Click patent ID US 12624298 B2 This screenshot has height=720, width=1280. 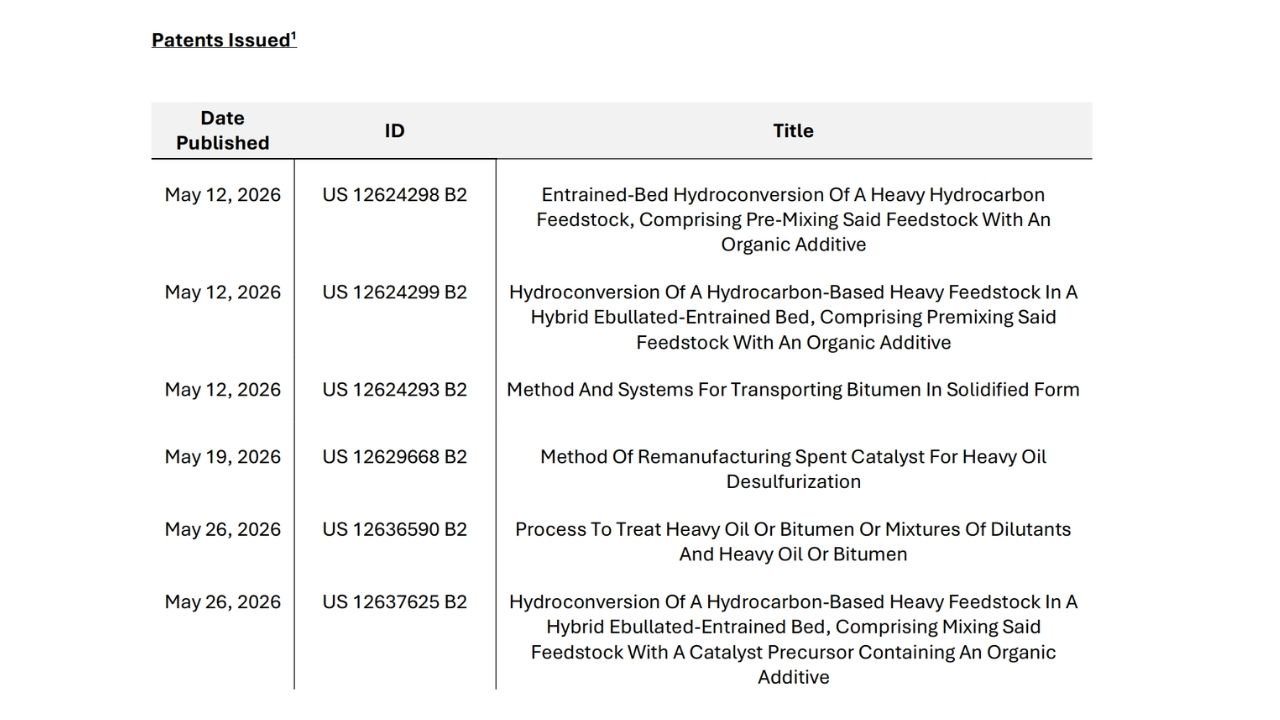coord(395,195)
